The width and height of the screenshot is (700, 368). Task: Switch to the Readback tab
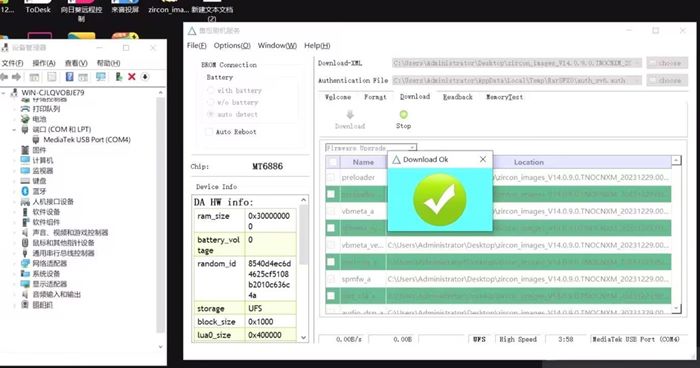(458, 97)
